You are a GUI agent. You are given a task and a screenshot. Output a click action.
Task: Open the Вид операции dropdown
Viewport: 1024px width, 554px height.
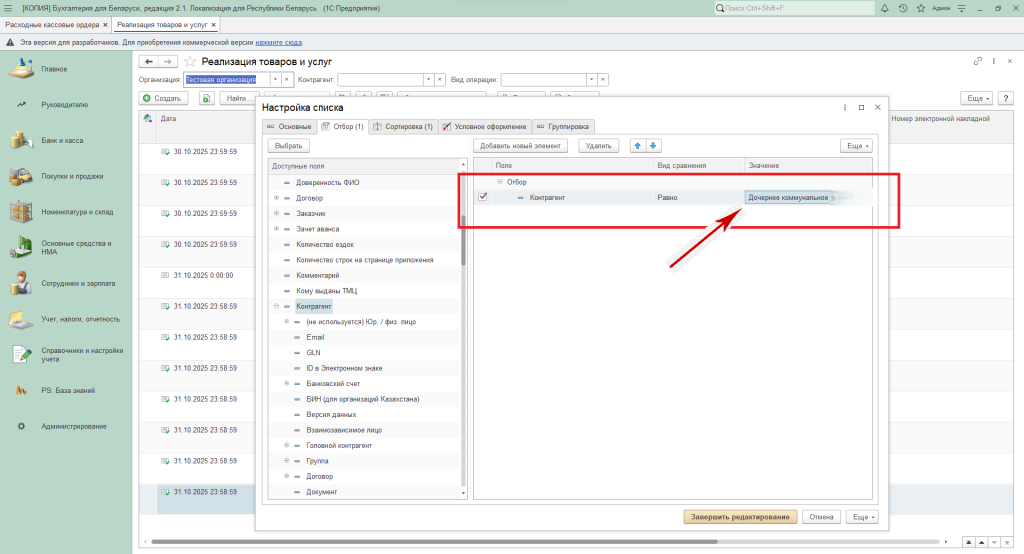(x=591, y=79)
